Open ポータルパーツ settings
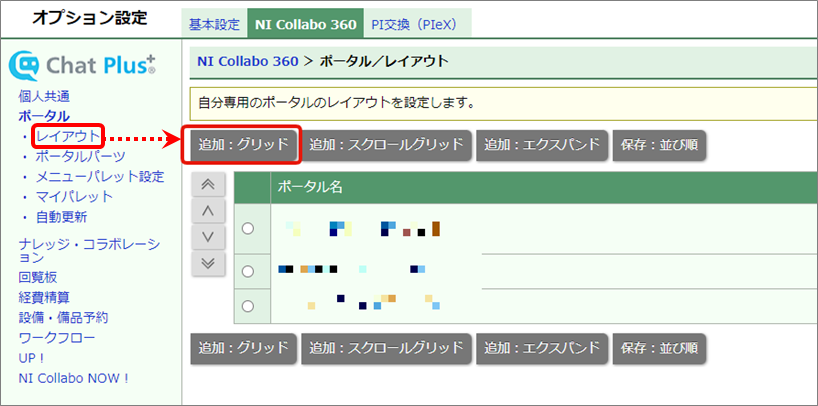 point(80,156)
